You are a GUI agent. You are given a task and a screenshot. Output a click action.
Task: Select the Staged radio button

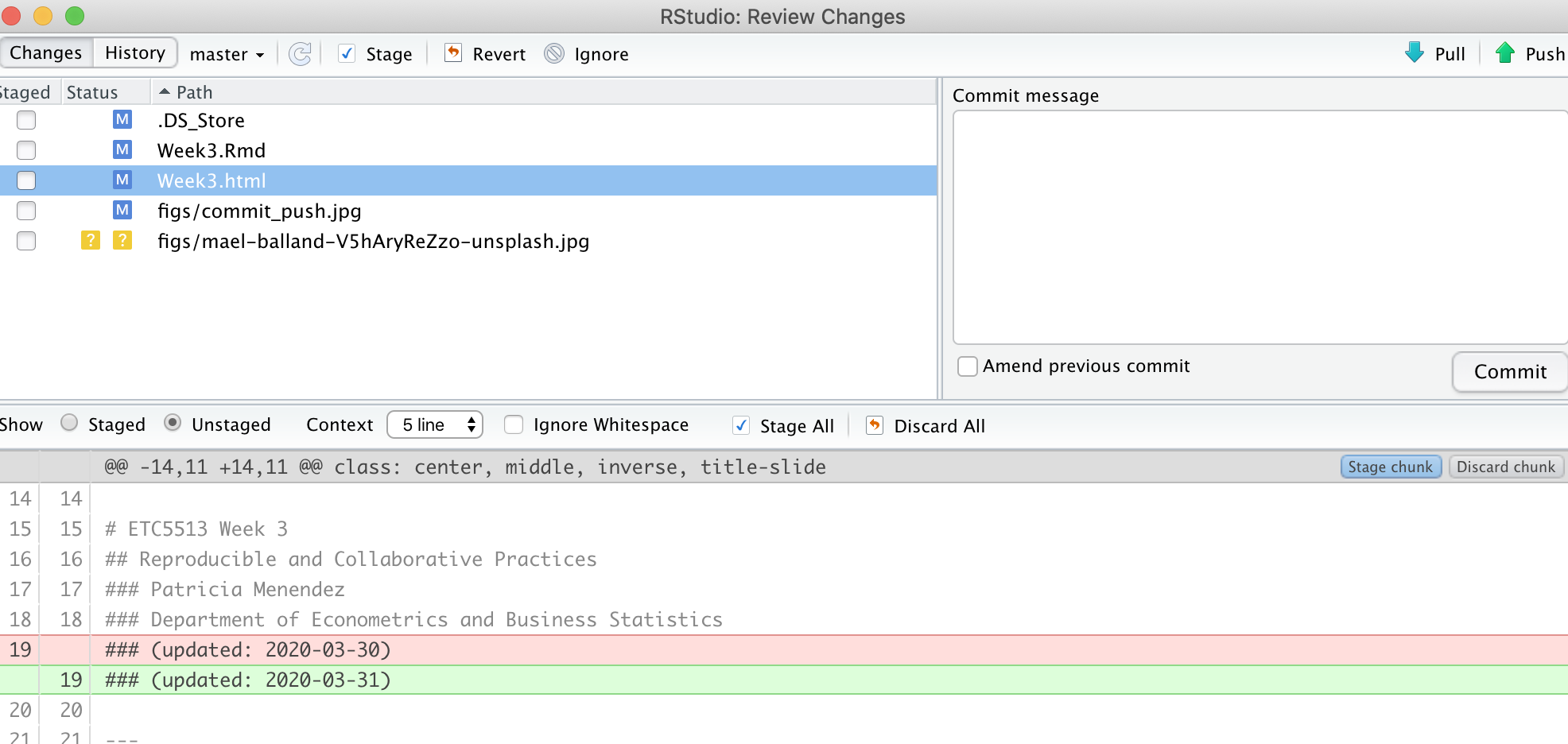tap(70, 423)
